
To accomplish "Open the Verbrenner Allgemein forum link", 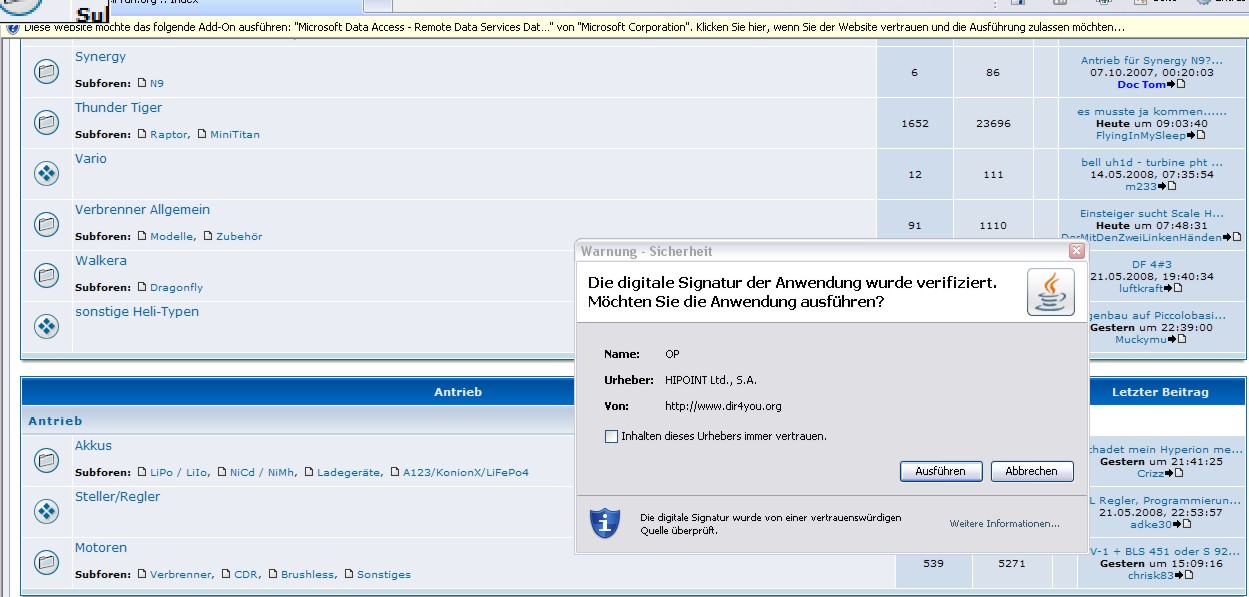I will pyautogui.click(x=142, y=210).
